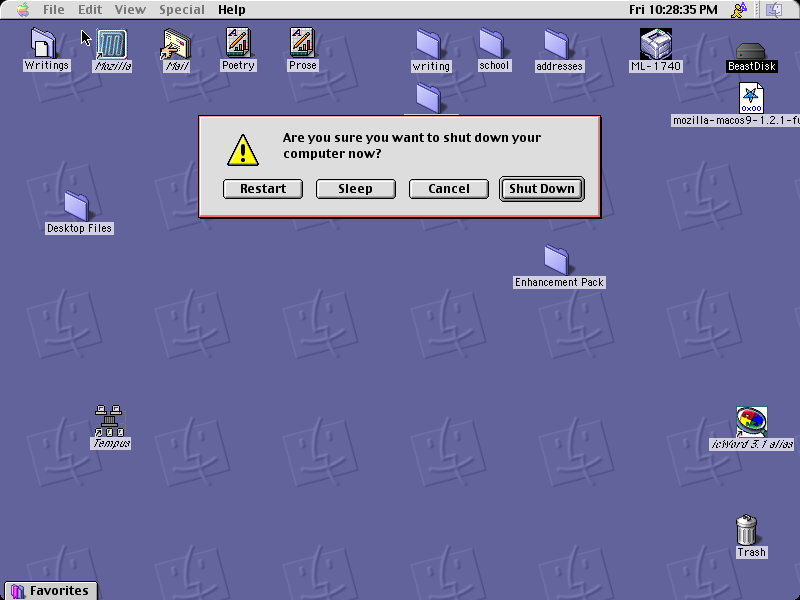Screen dimensions: 800x600
Task: Select the Mail alias icon
Action: [177, 44]
